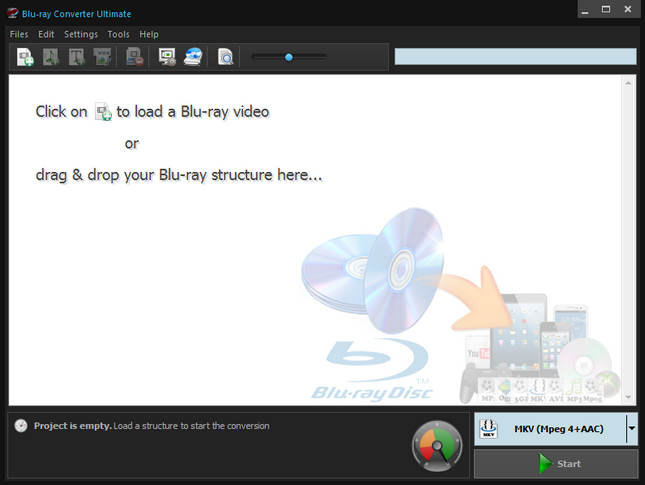Close the Blu-ray Converter window
The width and height of the screenshot is (645, 485).
[628, 9]
